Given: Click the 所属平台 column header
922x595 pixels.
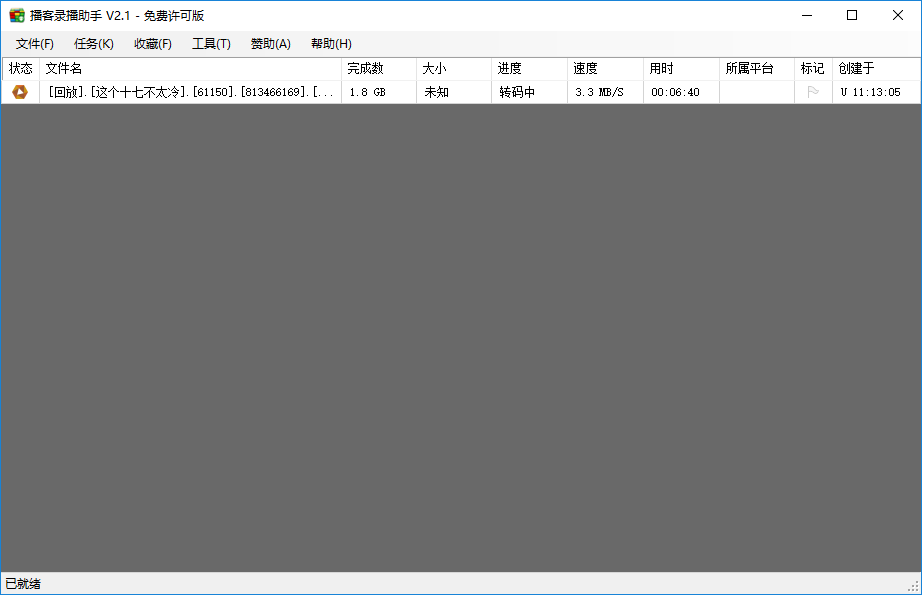Looking at the screenshot, I should (x=757, y=69).
